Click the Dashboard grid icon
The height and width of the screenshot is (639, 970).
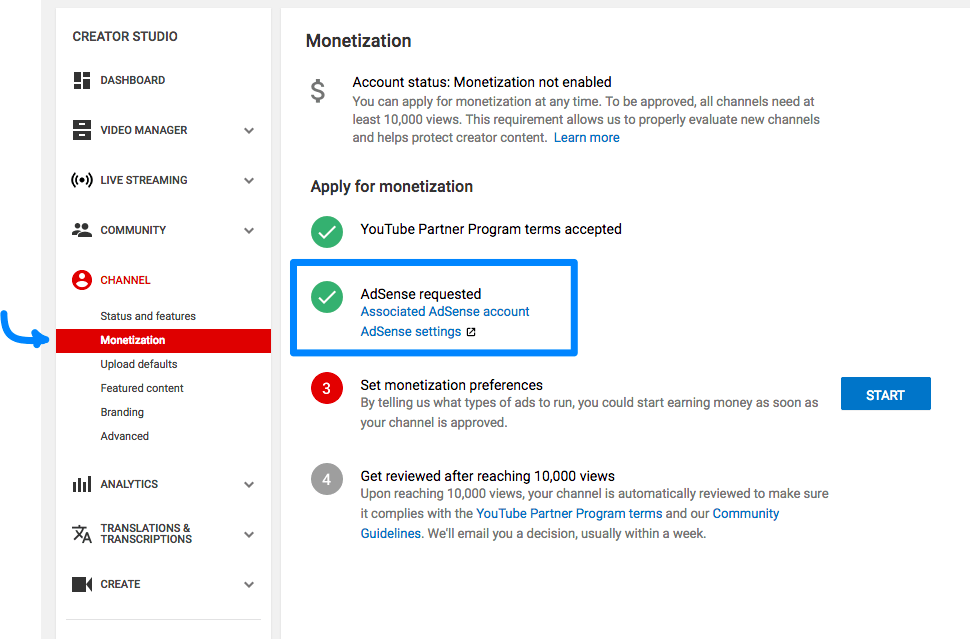coord(82,80)
